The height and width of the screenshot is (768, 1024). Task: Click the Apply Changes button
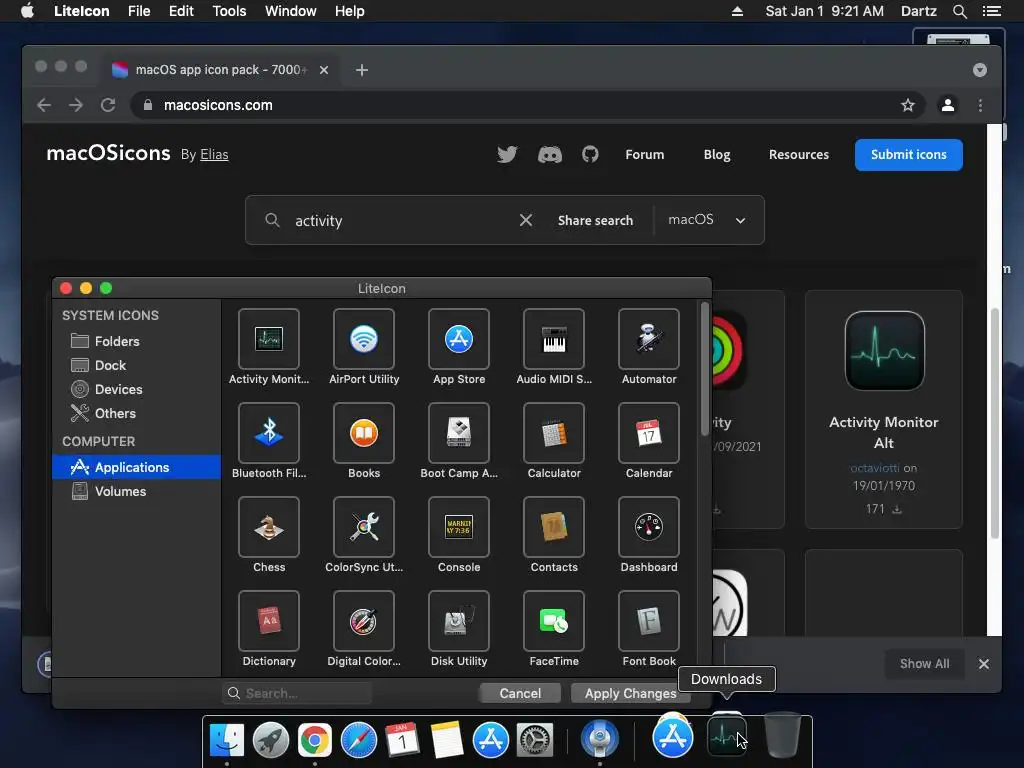click(630, 693)
